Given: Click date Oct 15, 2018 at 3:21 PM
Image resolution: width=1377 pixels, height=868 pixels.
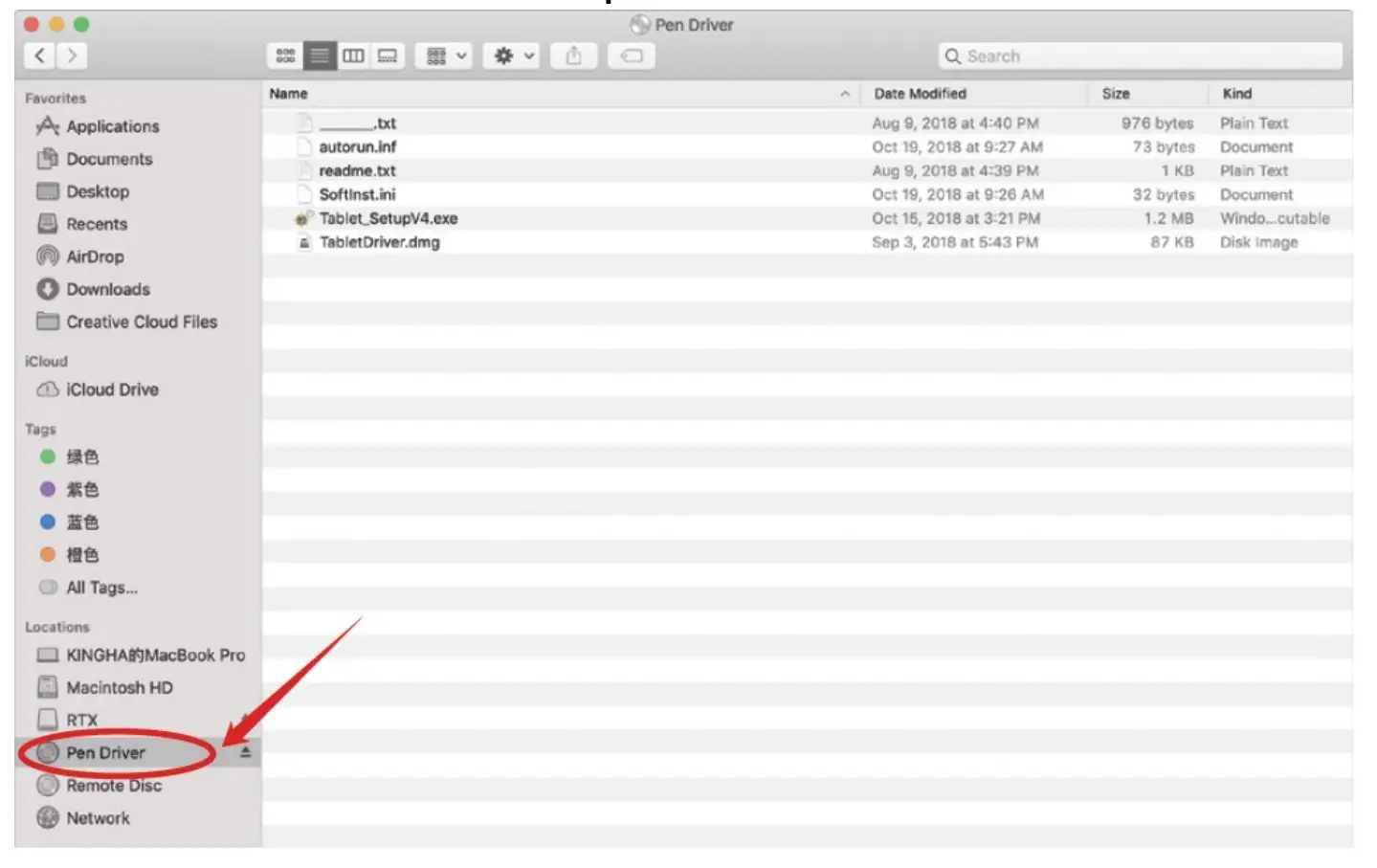Looking at the screenshot, I should (x=956, y=218).
